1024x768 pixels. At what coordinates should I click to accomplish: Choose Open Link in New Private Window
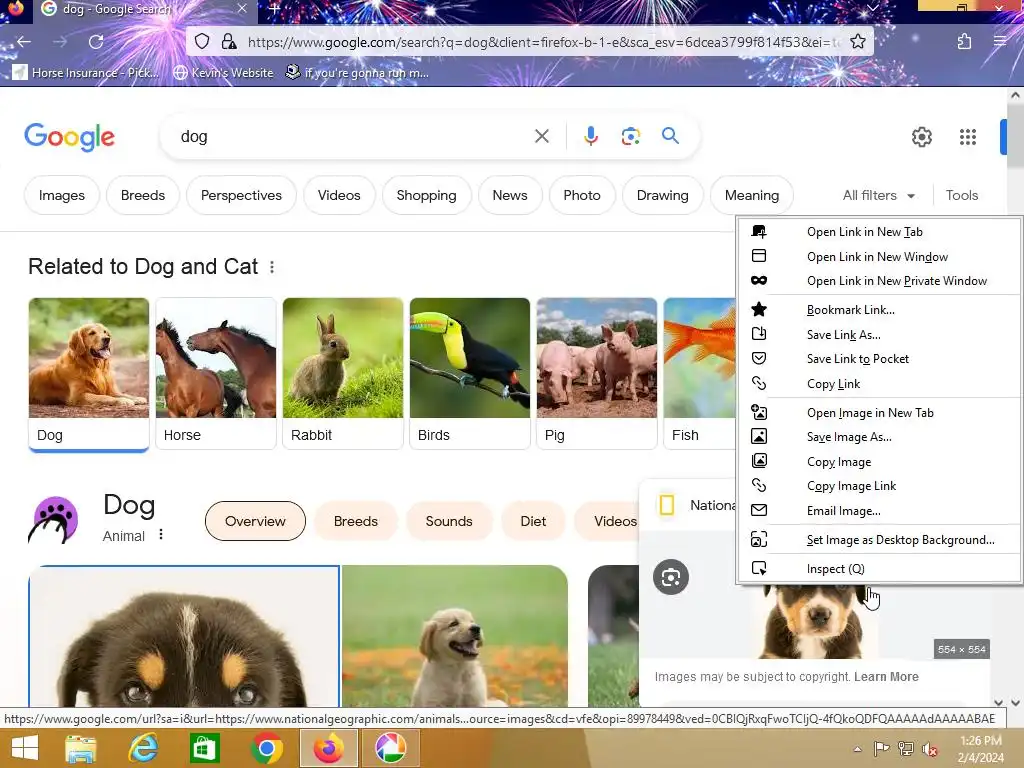879,281
